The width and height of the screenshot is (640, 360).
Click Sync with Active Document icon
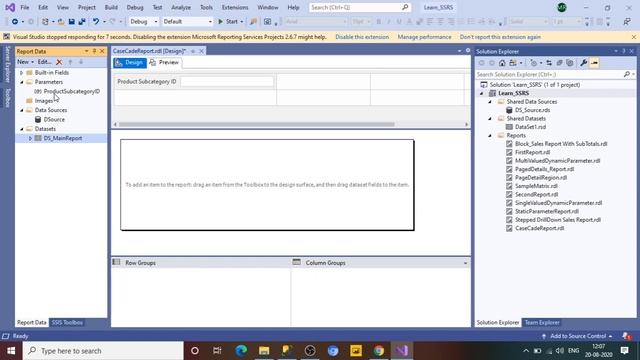549,63
